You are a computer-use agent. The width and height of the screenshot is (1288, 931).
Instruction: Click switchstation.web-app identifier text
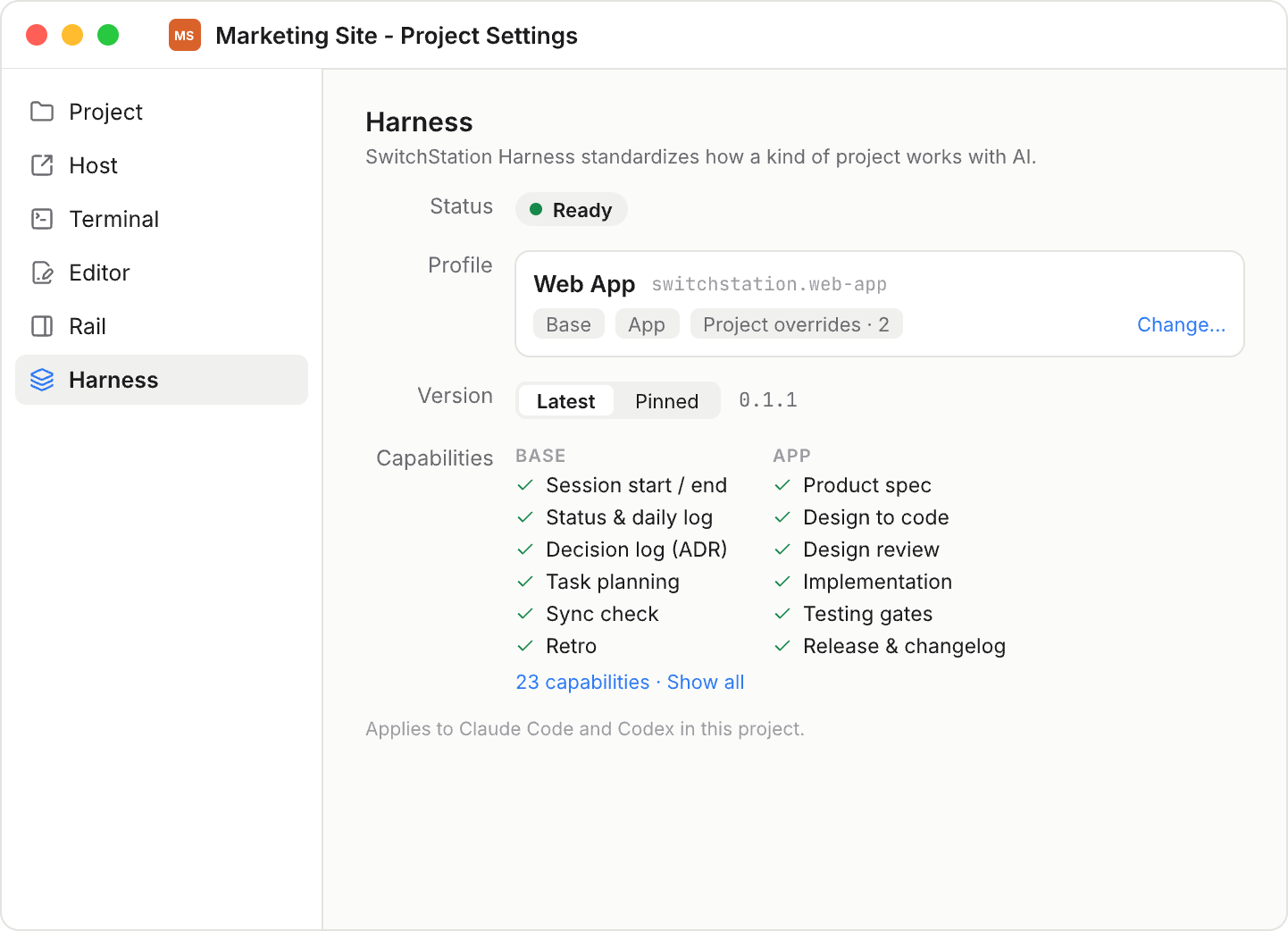click(x=769, y=284)
